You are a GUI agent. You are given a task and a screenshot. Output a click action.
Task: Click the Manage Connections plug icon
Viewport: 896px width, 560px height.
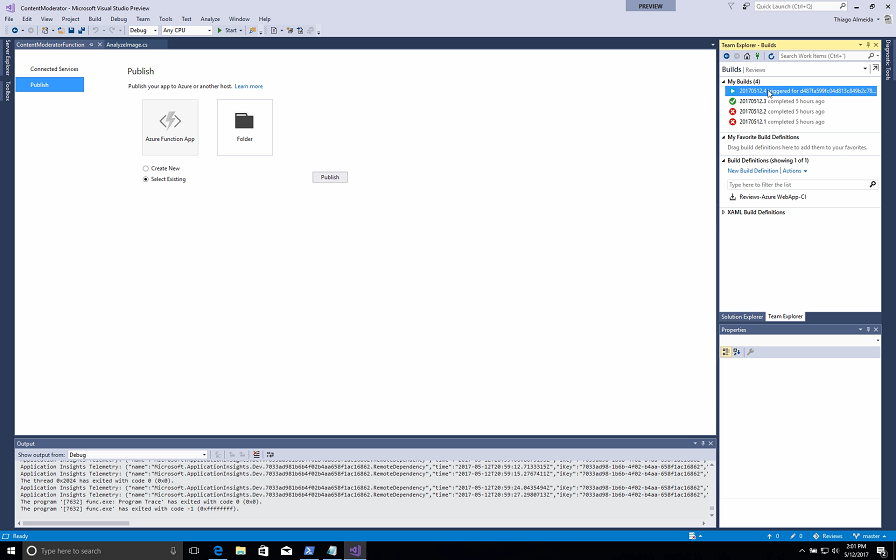click(x=757, y=56)
